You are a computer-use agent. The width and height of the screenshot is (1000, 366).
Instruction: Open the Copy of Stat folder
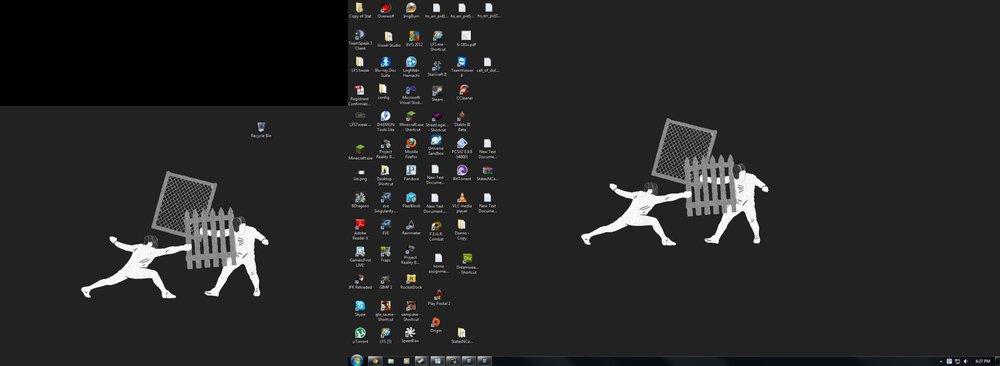tap(360, 10)
